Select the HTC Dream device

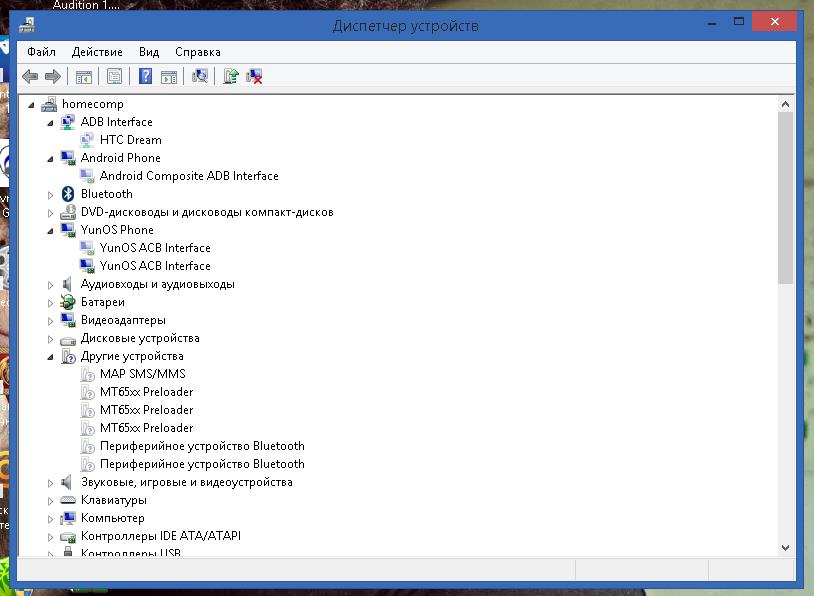(x=130, y=140)
